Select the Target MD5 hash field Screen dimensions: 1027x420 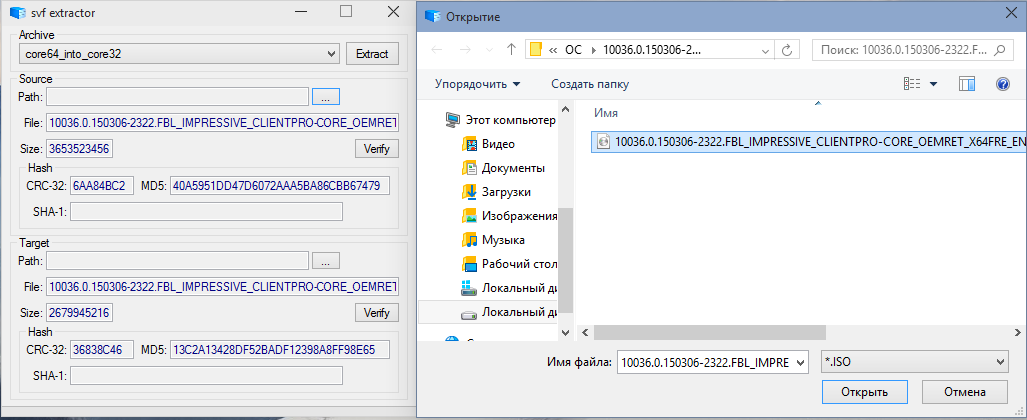tap(280, 350)
